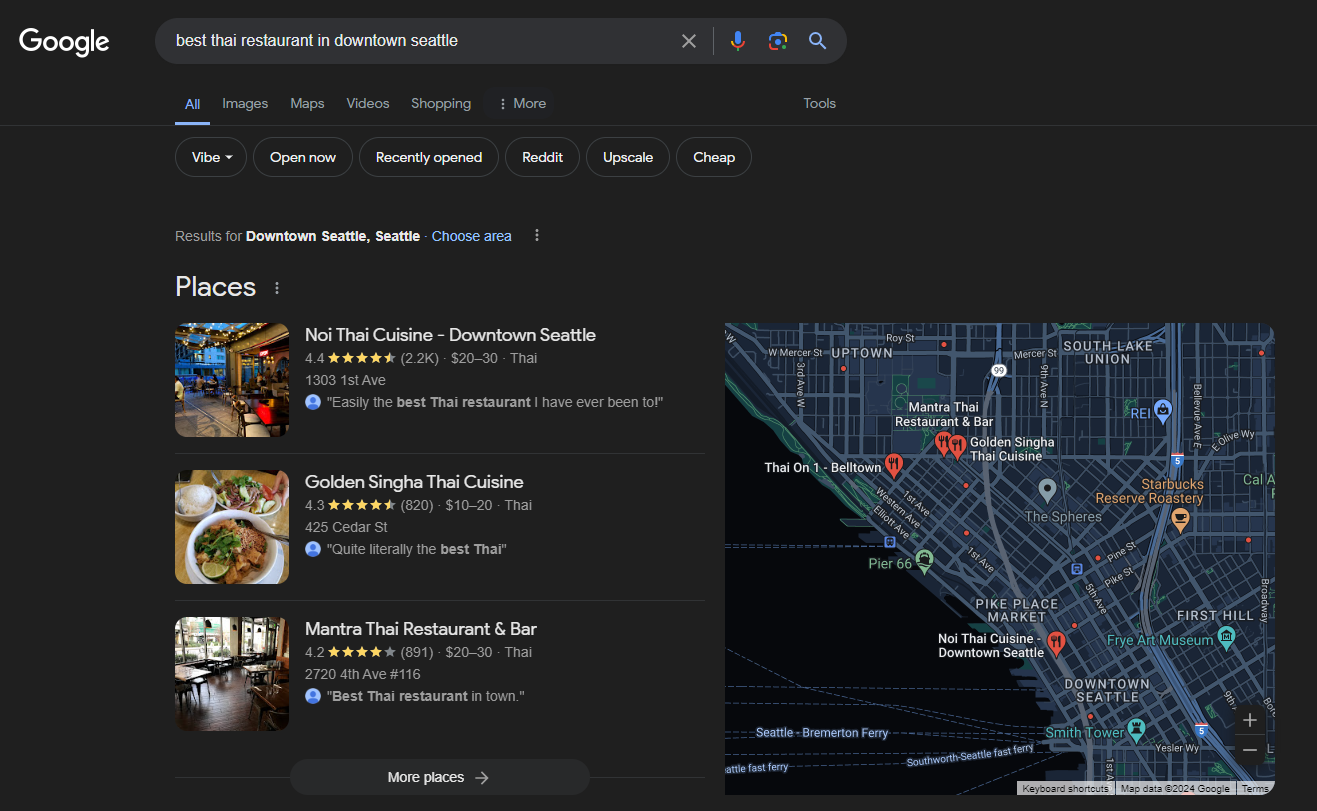Expand the More search types menu
This screenshot has width=1317, height=811.
(522, 103)
